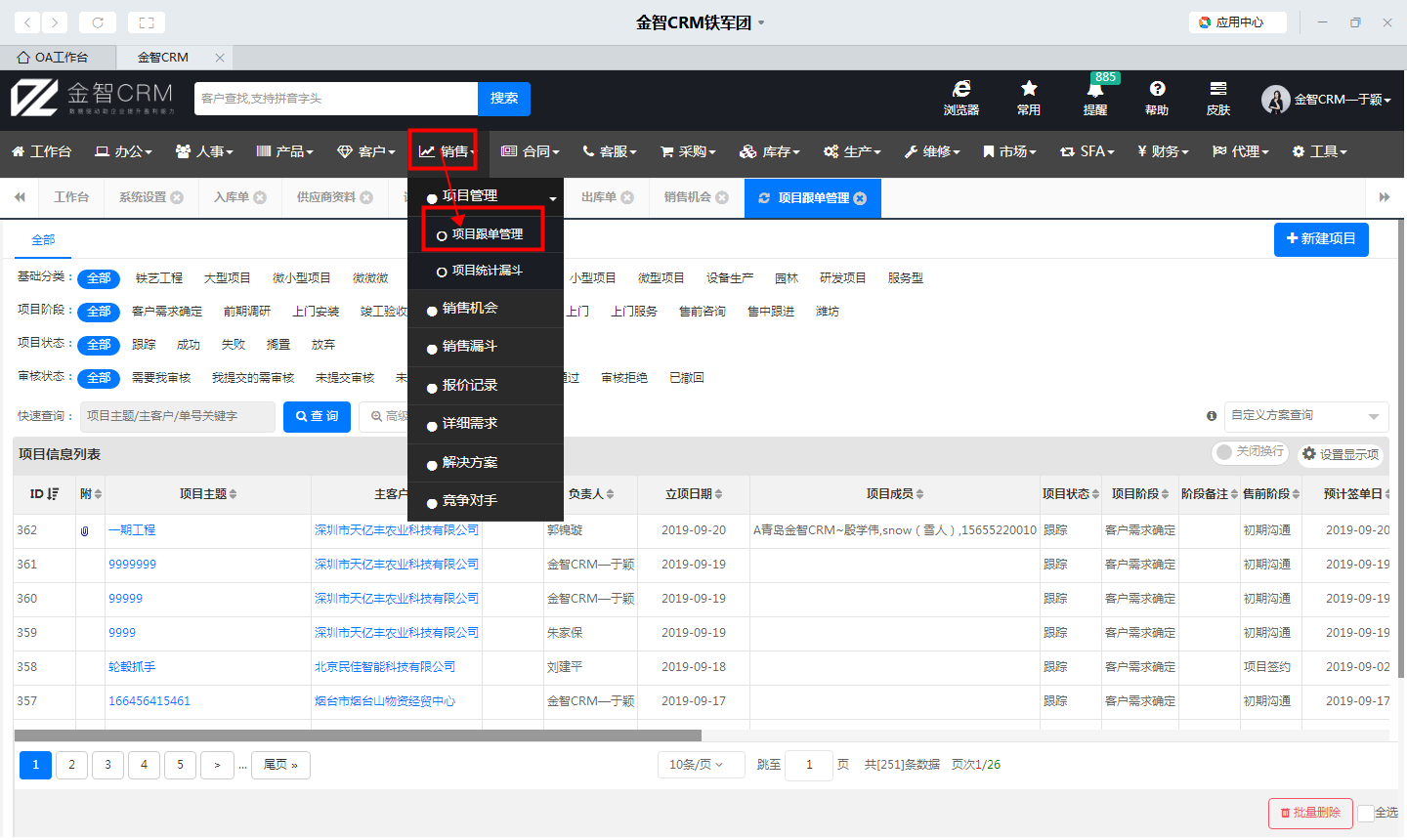The height and width of the screenshot is (840, 1407).
Task: Open the 工具 navigation menu
Action: (1319, 151)
